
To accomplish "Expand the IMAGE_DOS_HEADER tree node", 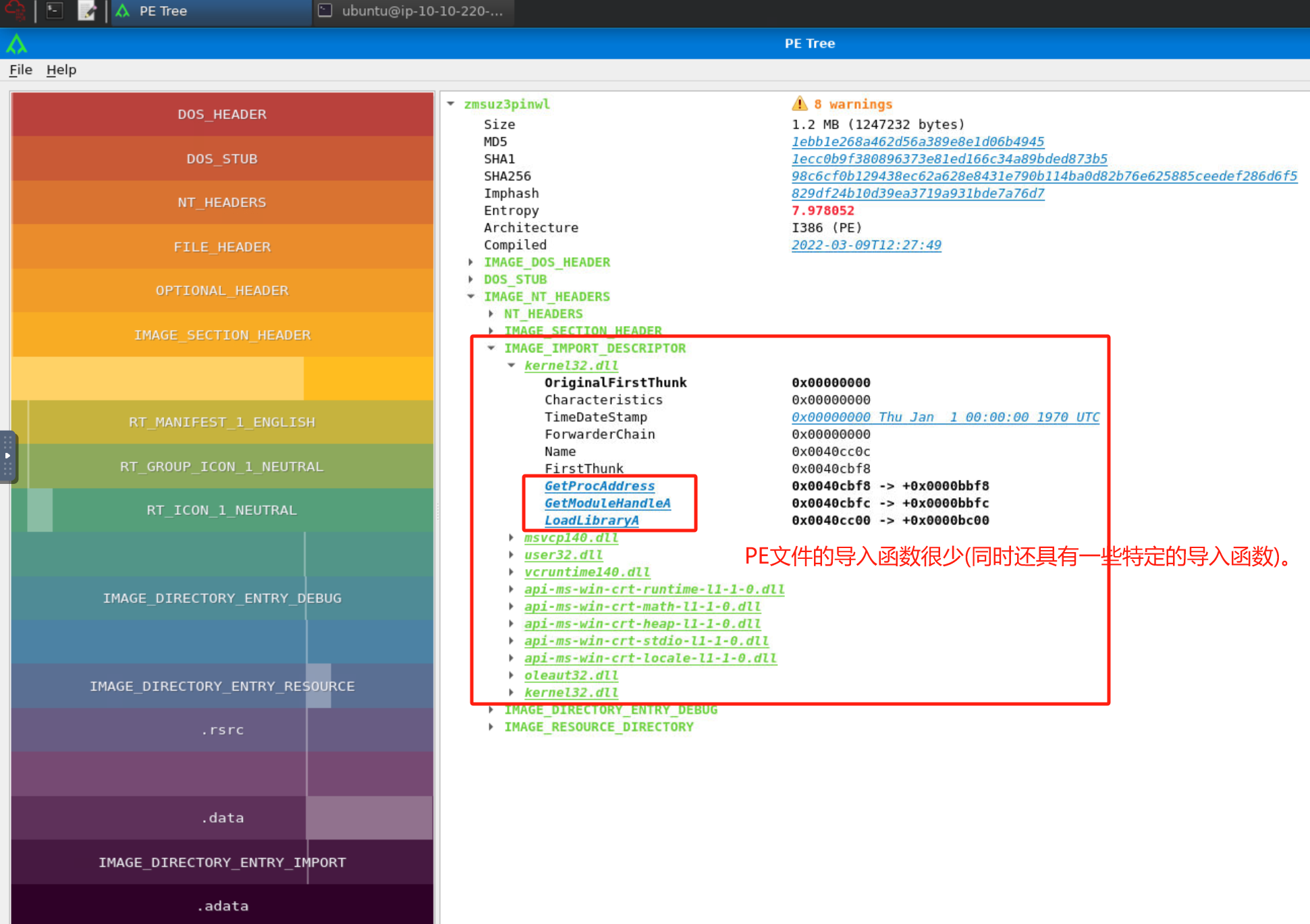I will click(x=471, y=262).
